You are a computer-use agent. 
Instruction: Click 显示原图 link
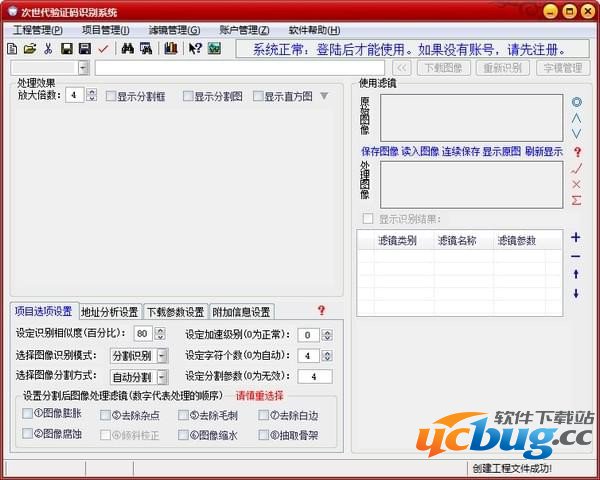[x=502, y=152]
